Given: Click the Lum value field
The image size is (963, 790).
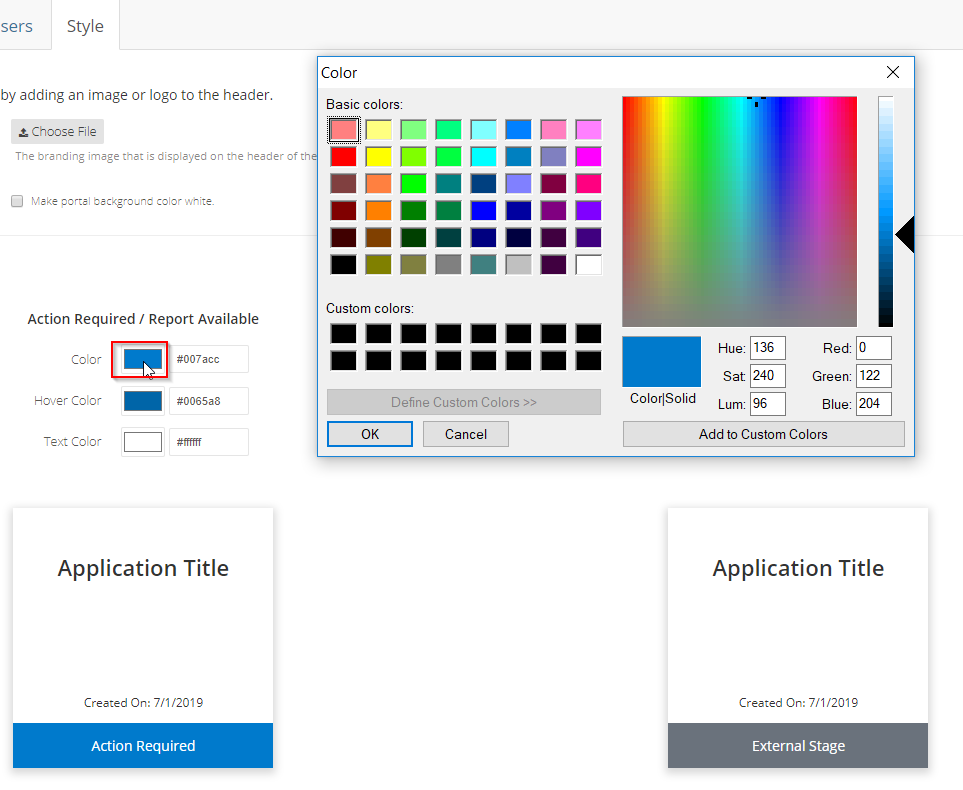Looking at the screenshot, I should tap(768, 404).
